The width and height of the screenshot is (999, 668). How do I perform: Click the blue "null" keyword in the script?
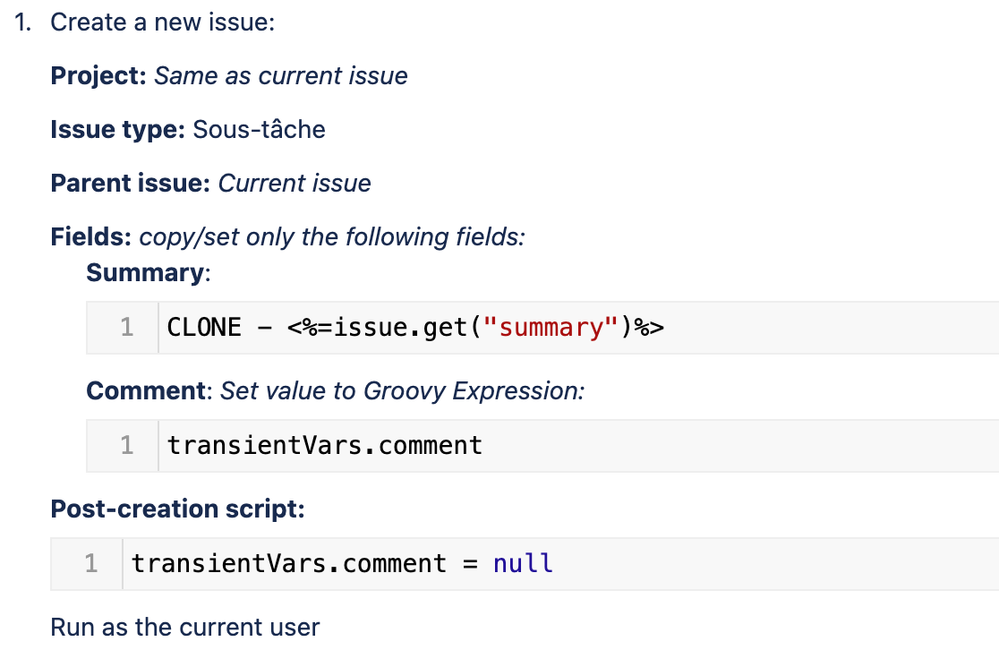tap(523, 563)
